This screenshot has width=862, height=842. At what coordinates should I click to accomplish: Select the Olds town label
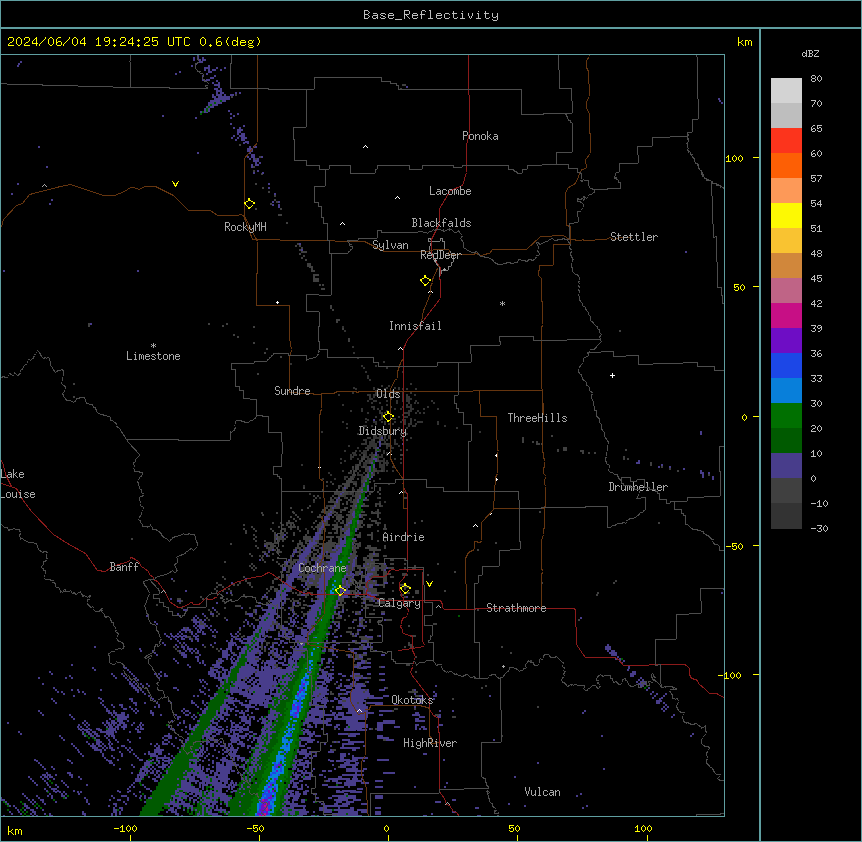click(388, 394)
